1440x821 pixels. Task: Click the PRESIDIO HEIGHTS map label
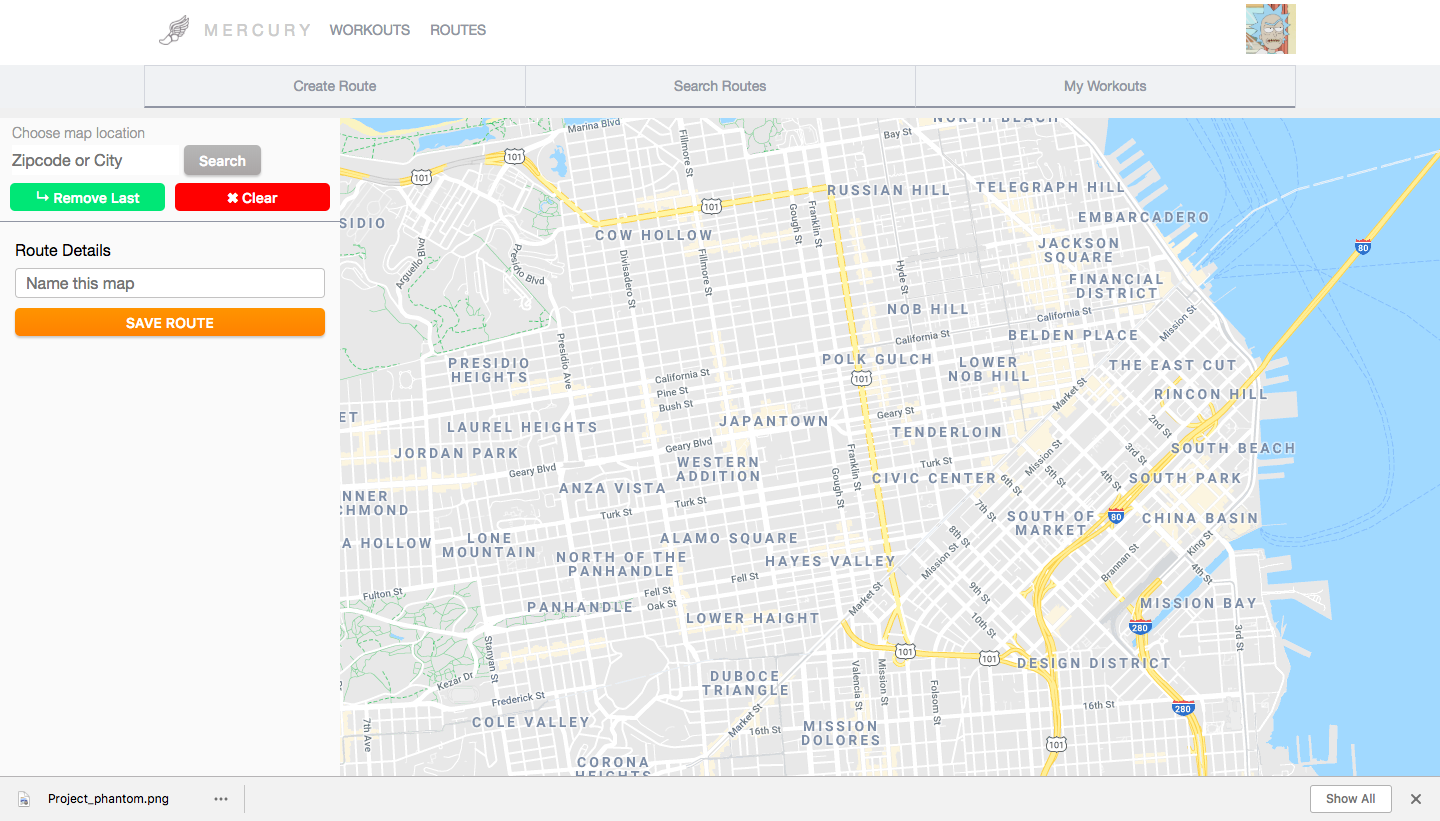pyautogui.click(x=489, y=370)
